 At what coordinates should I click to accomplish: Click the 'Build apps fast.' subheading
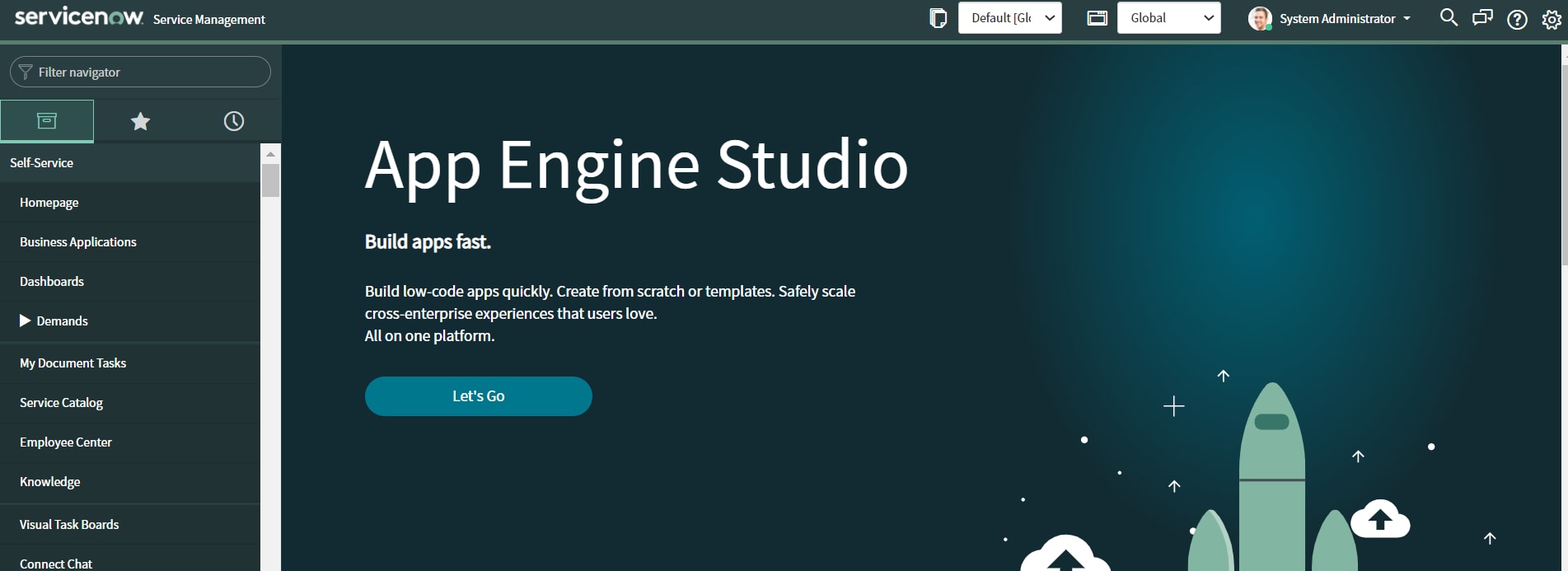tap(428, 241)
